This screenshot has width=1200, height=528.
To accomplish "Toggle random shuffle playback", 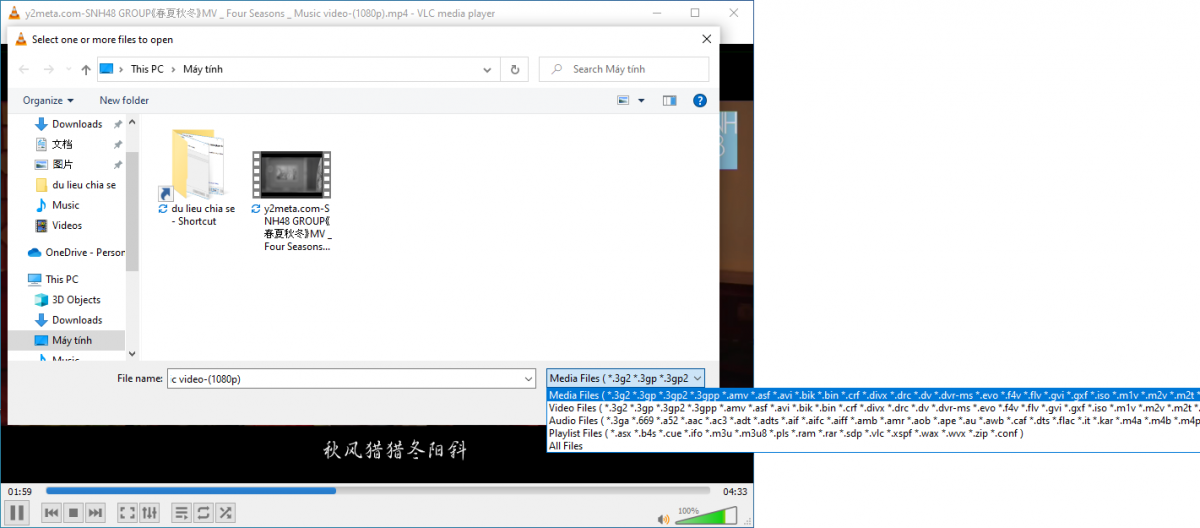I will point(226,513).
